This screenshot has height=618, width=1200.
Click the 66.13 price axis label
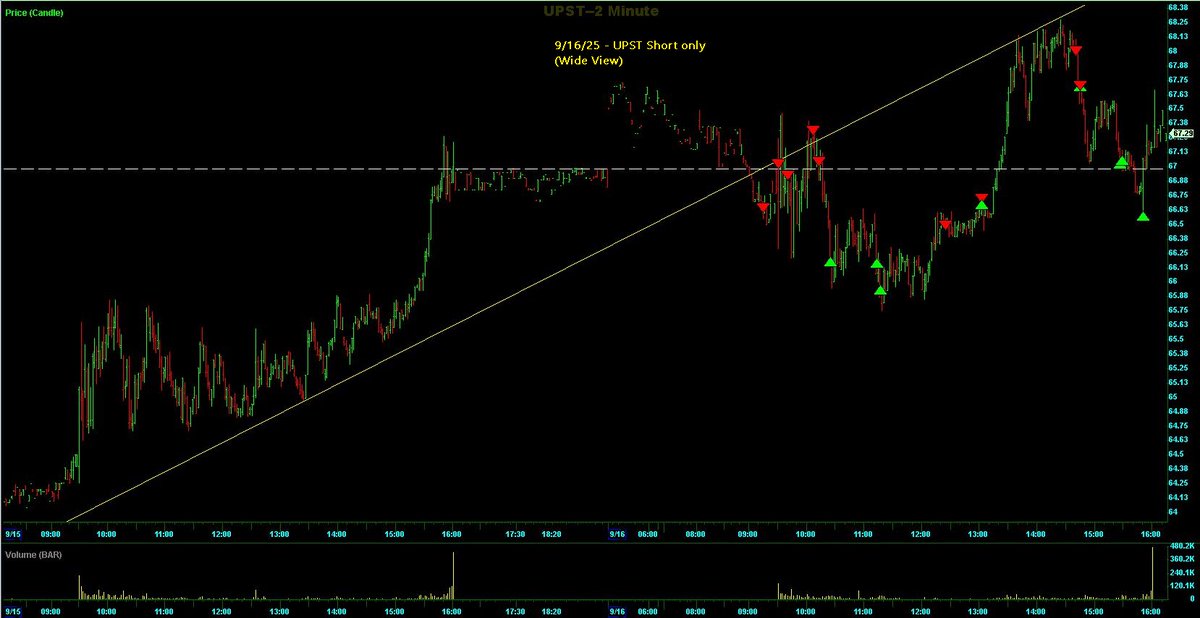point(1177,267)
